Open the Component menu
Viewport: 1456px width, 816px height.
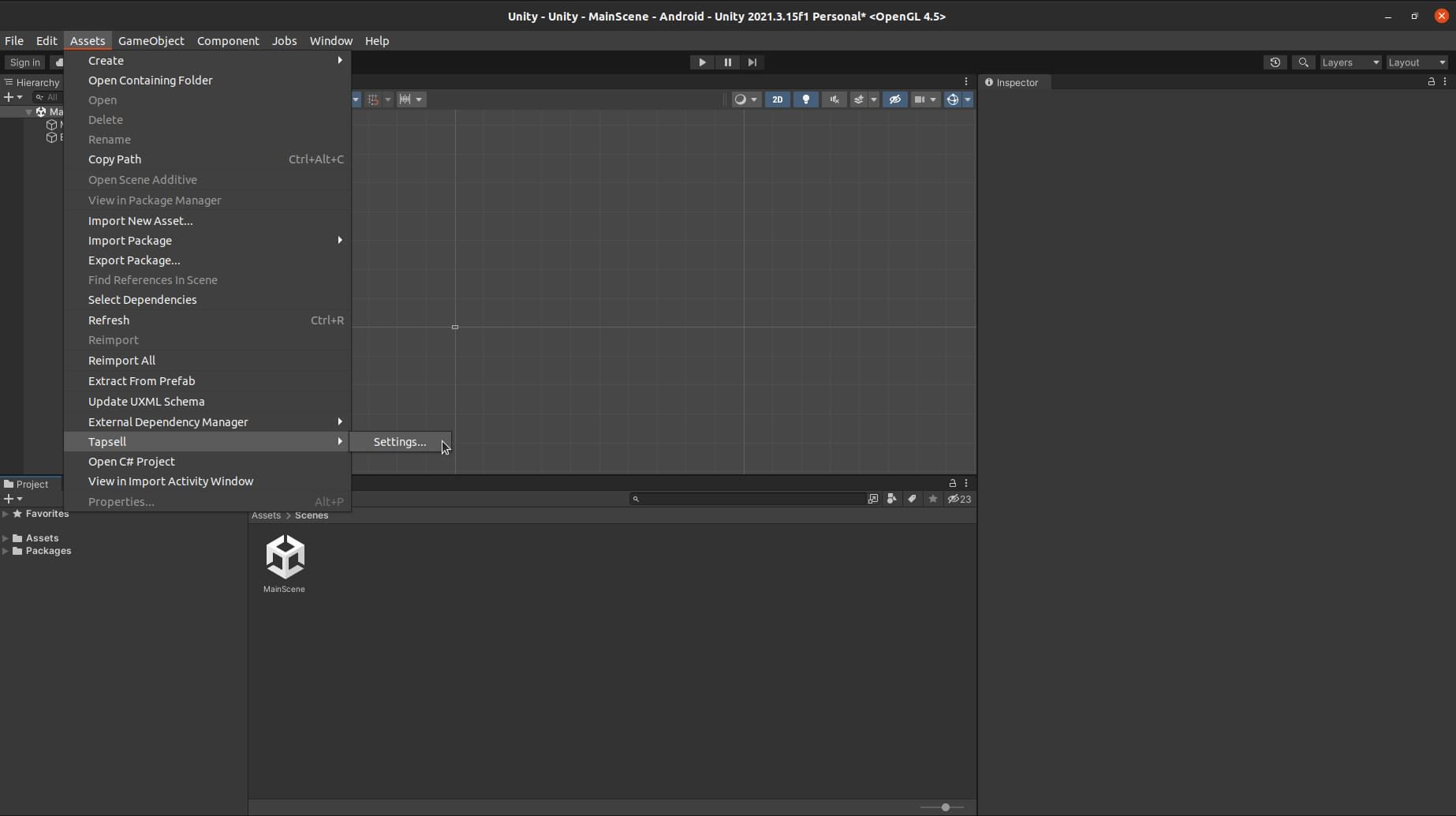228,41
